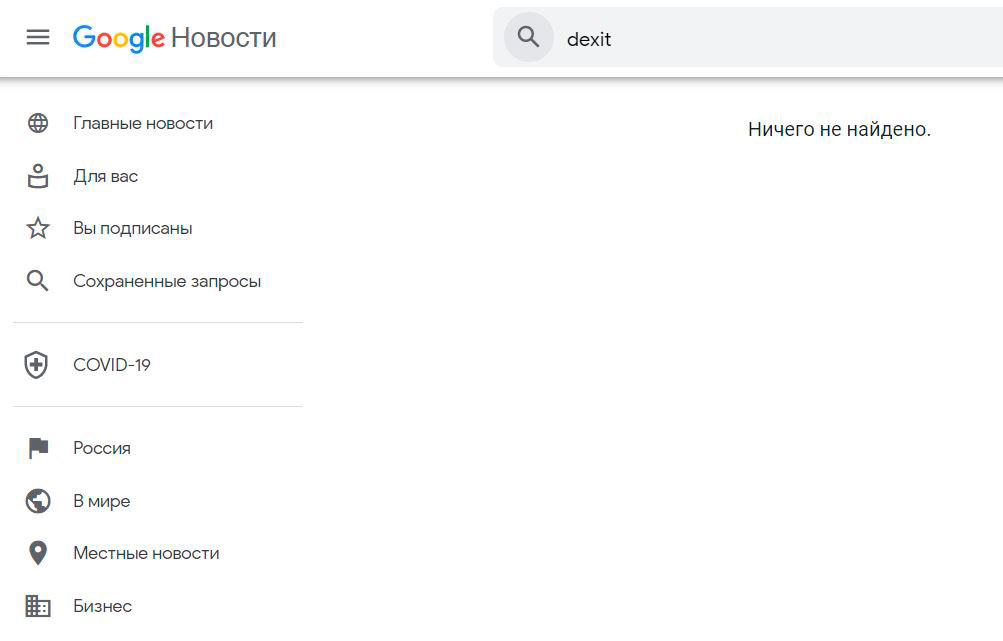Open Вы подписаны page
1003x641 pixels.
[x=132, y=228]
